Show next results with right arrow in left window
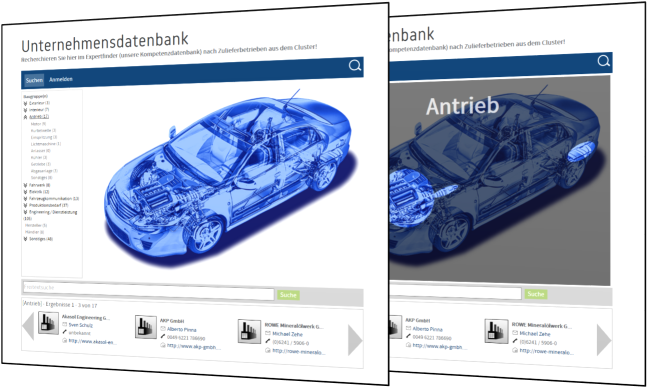The height and width of the screenshot is (388, 647). point(355,340)
